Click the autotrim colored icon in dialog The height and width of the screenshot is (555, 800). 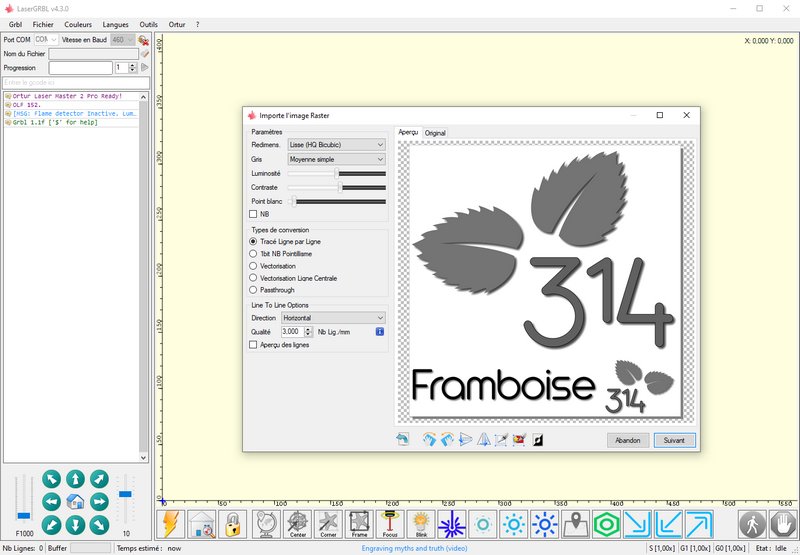519,439
